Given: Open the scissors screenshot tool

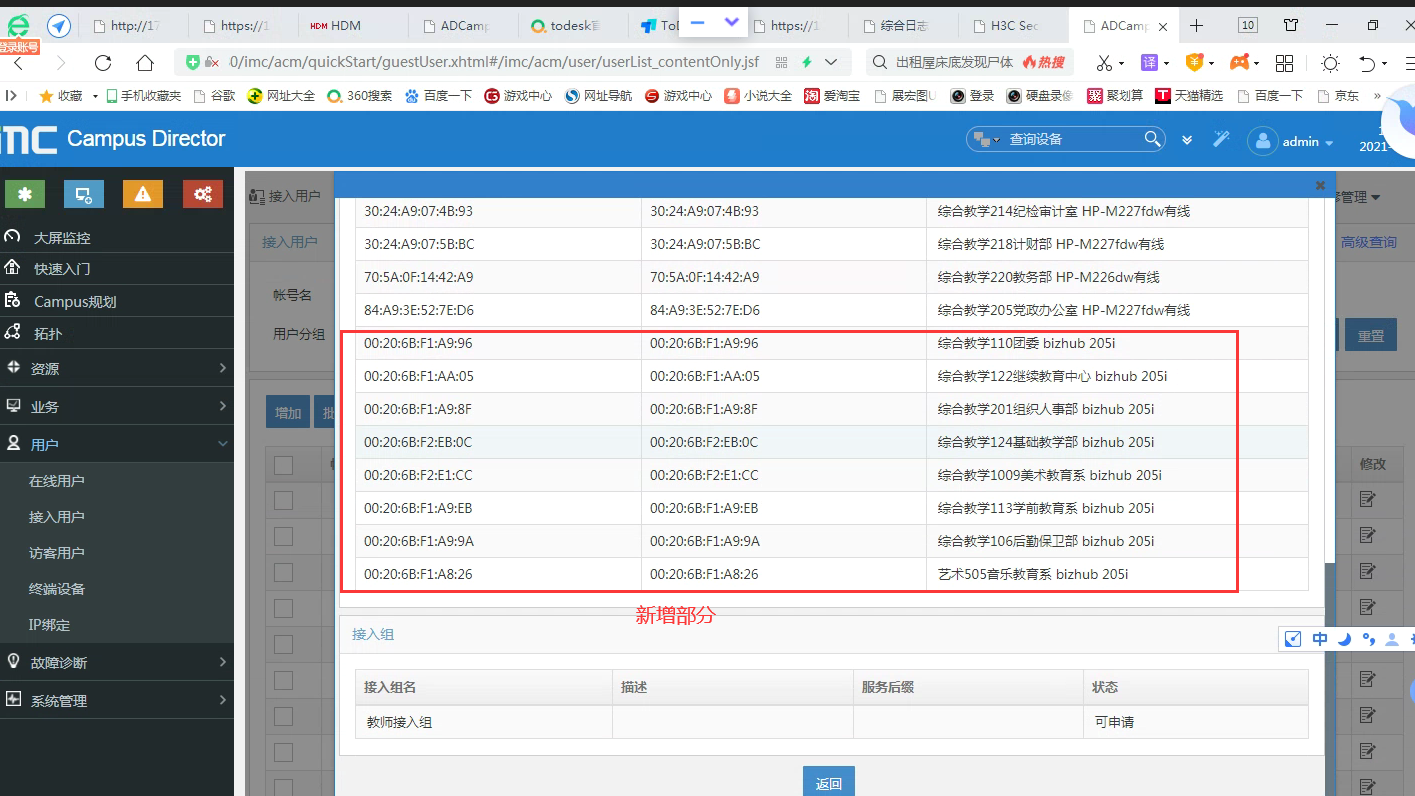Looking at the screenshot, I should (x=1104, y=63).
